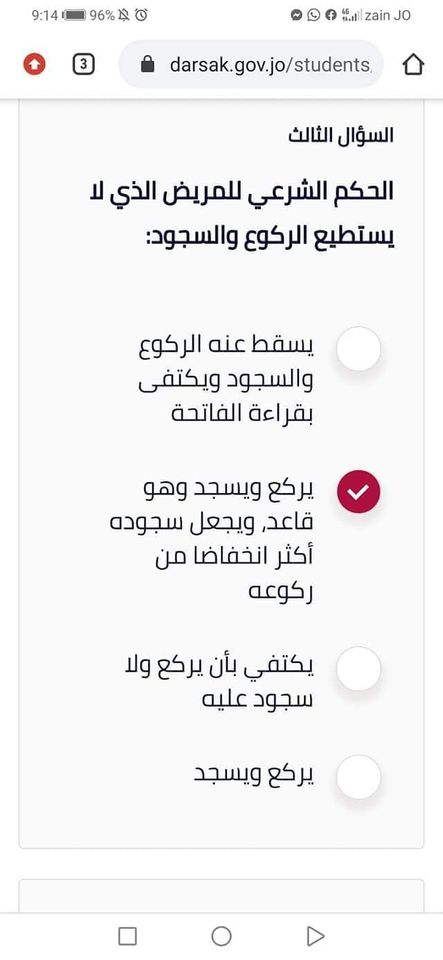Tap the Android back triangle button

point(315,936)
